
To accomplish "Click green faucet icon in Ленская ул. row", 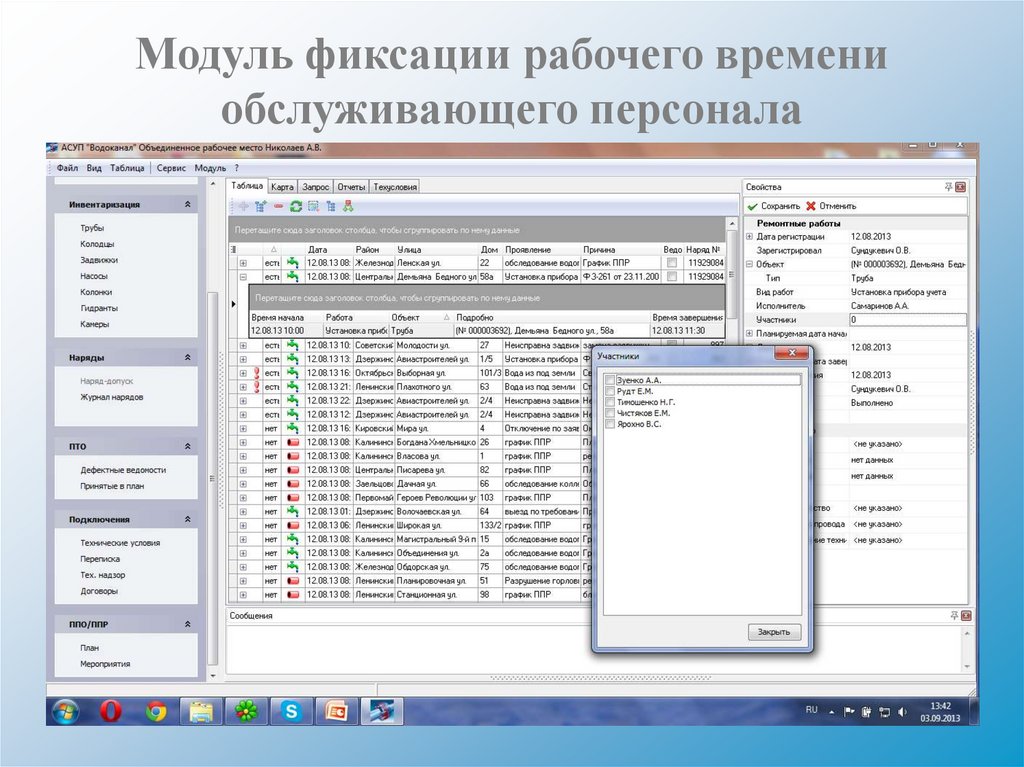I will click(x=293, y=263).
